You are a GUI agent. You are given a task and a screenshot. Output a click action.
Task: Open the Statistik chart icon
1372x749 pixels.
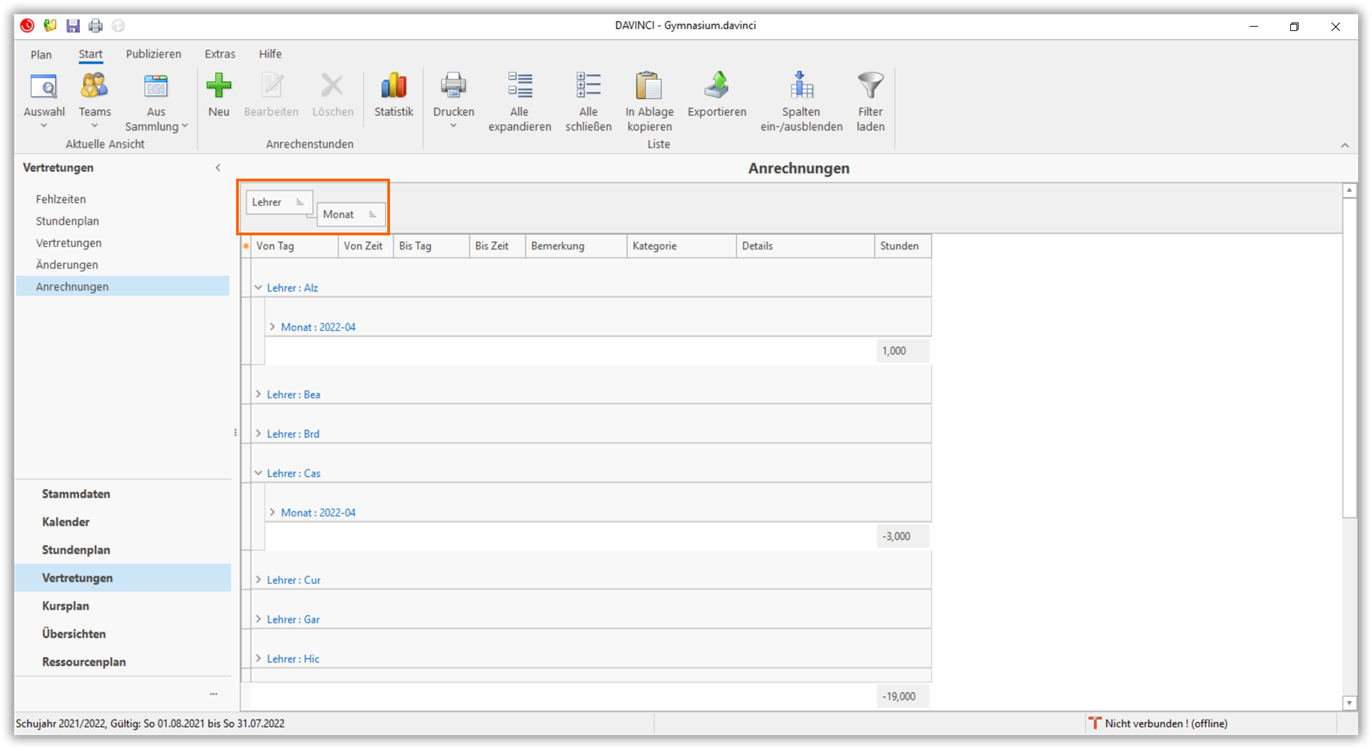click(x=393, y=87)
